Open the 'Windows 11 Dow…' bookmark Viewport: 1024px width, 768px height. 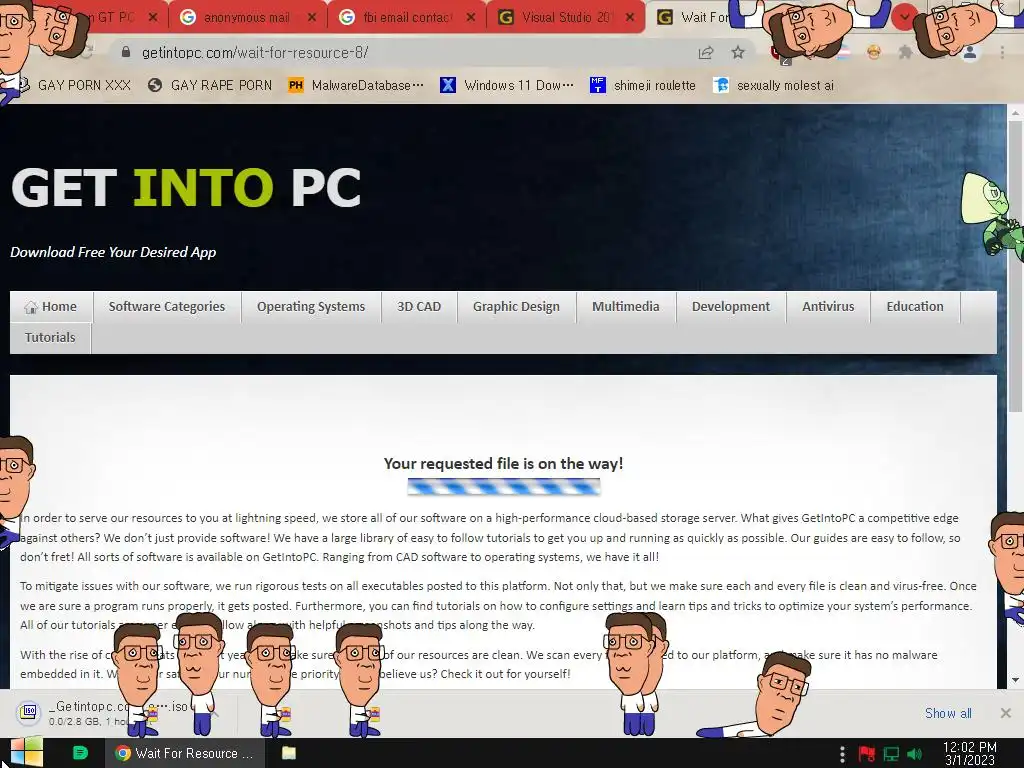507,86
